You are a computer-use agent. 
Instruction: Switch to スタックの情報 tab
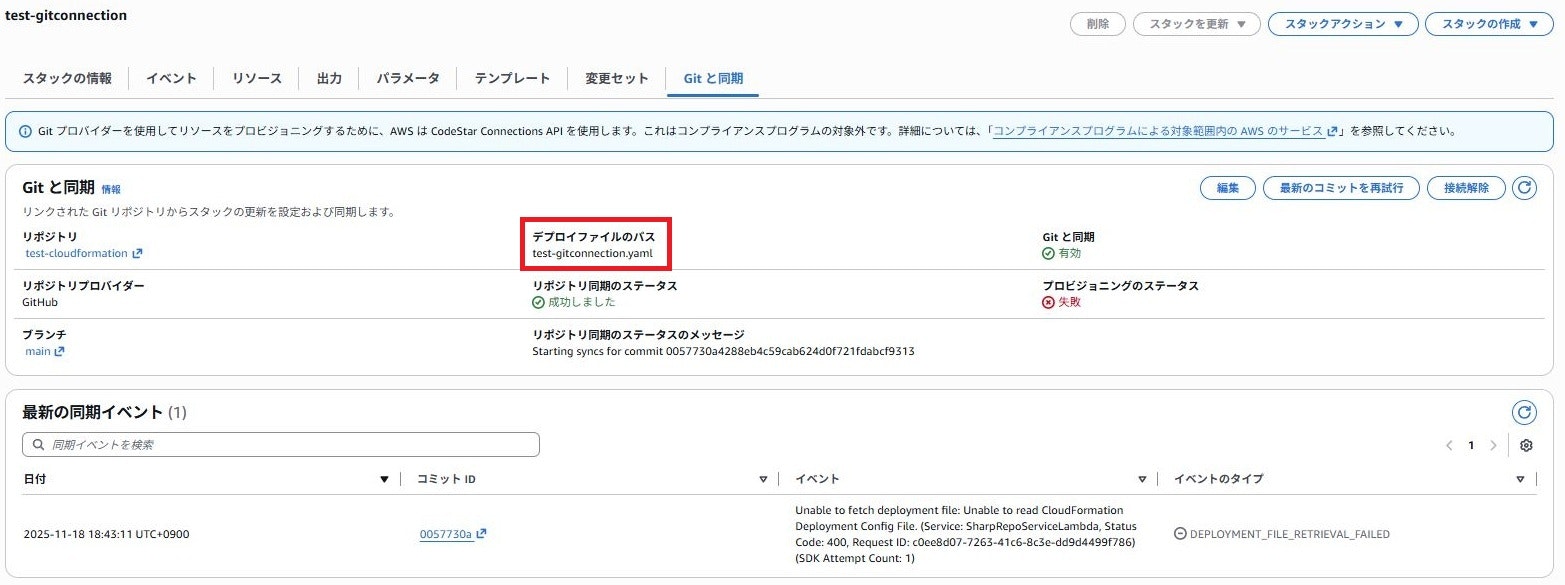tap(67, 78)
